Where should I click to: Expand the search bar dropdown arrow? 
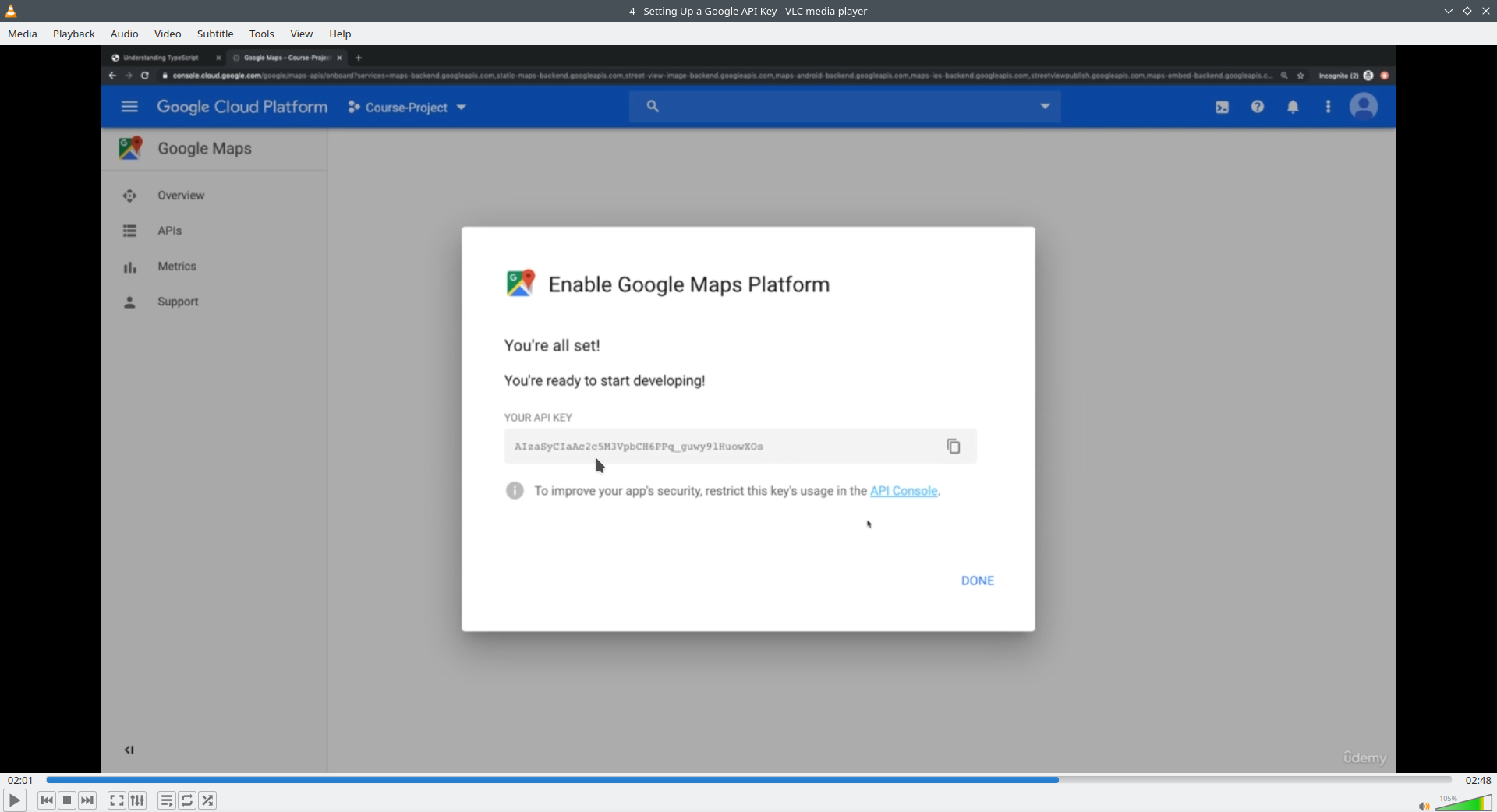pos(1045,107)
